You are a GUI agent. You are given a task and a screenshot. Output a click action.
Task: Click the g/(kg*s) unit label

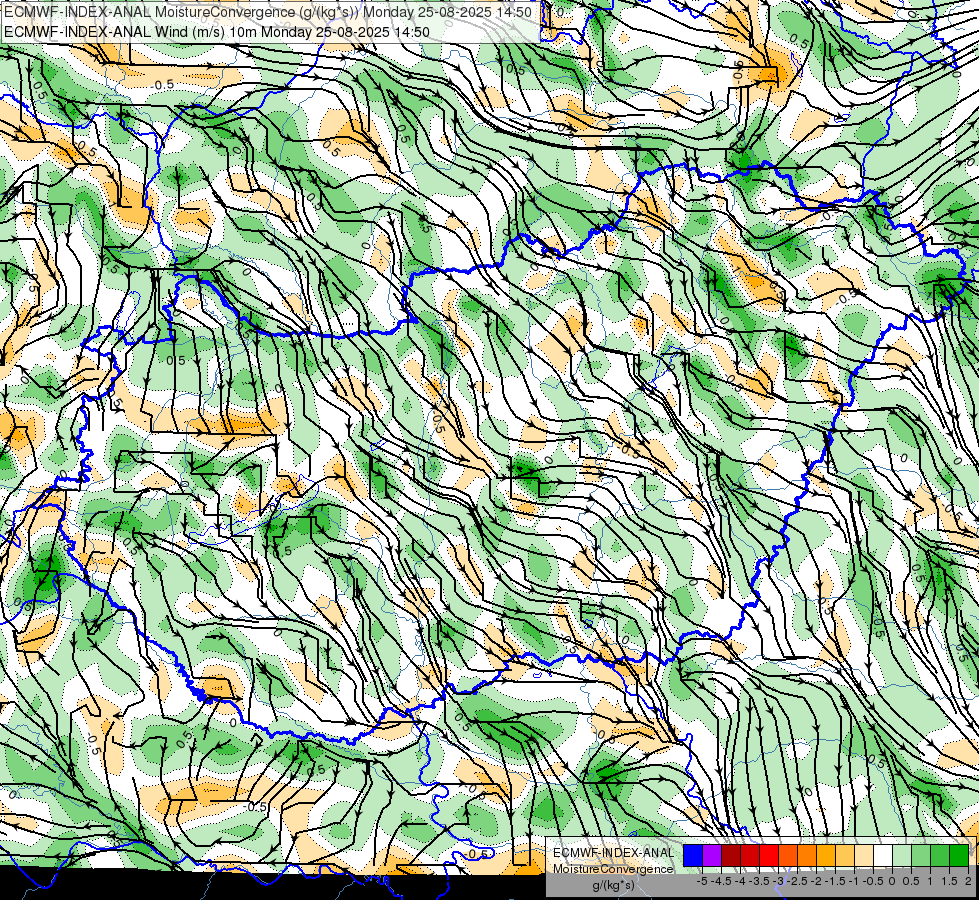(613, 886)
